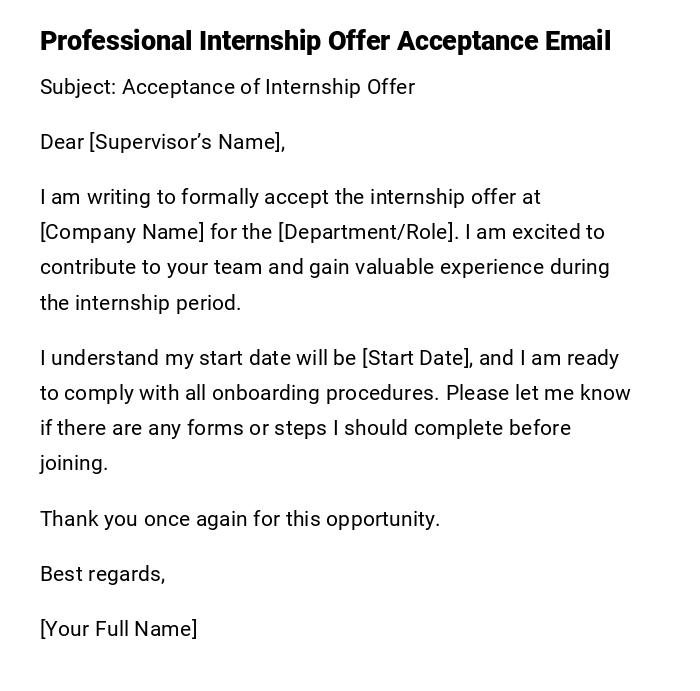700x691 pixels.
Task: Click the phrase "contribute to your team"
Action: tap(144, 267)
